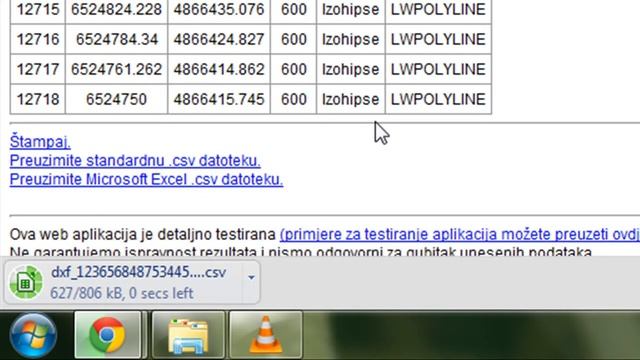Image resolution: width=640 pixels, height=360 pixels.
Task: Click the value 6524784.34
Action: click(117, 39)
